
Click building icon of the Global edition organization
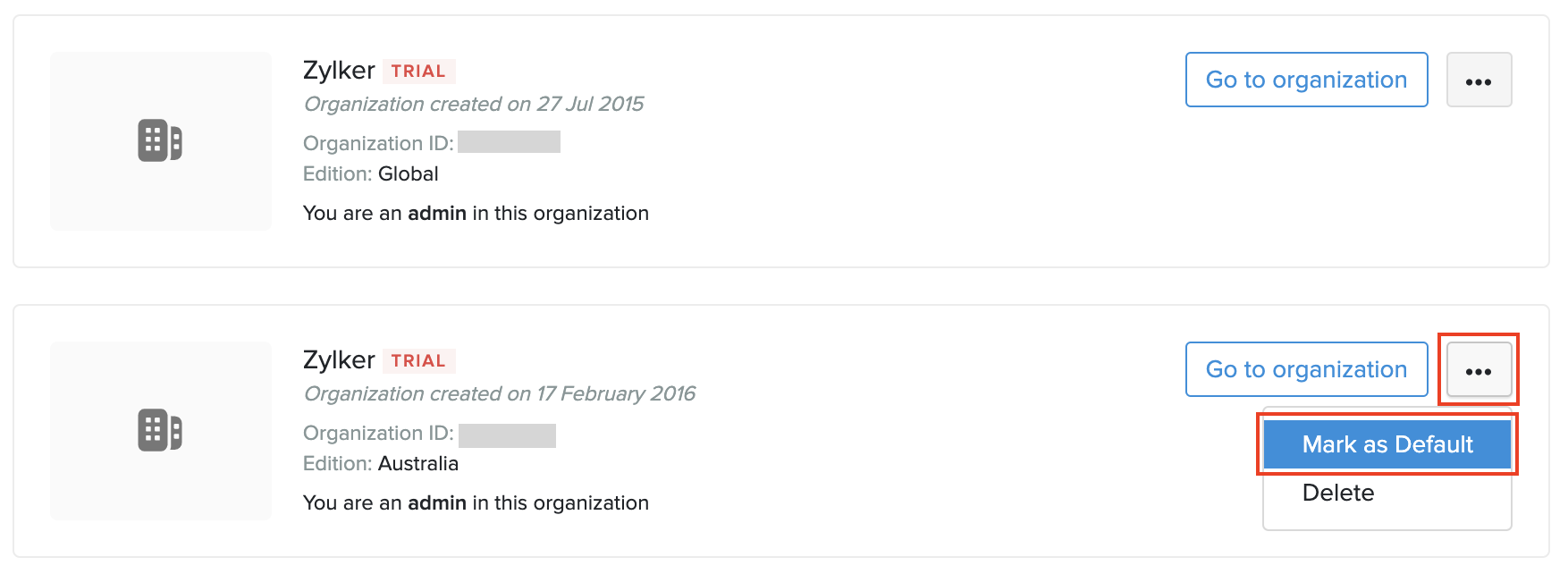(160, 141)
